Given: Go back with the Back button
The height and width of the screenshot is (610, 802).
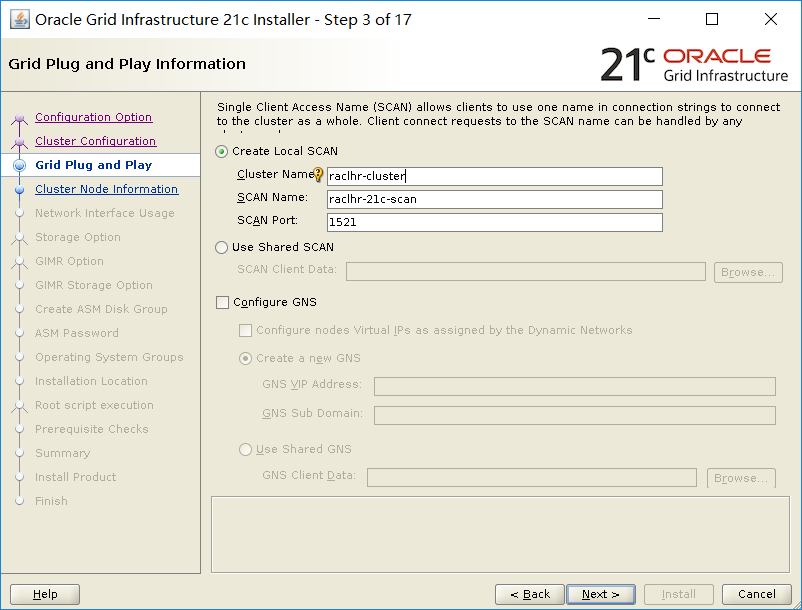Looking at the screenshot, I should (530, 594).
